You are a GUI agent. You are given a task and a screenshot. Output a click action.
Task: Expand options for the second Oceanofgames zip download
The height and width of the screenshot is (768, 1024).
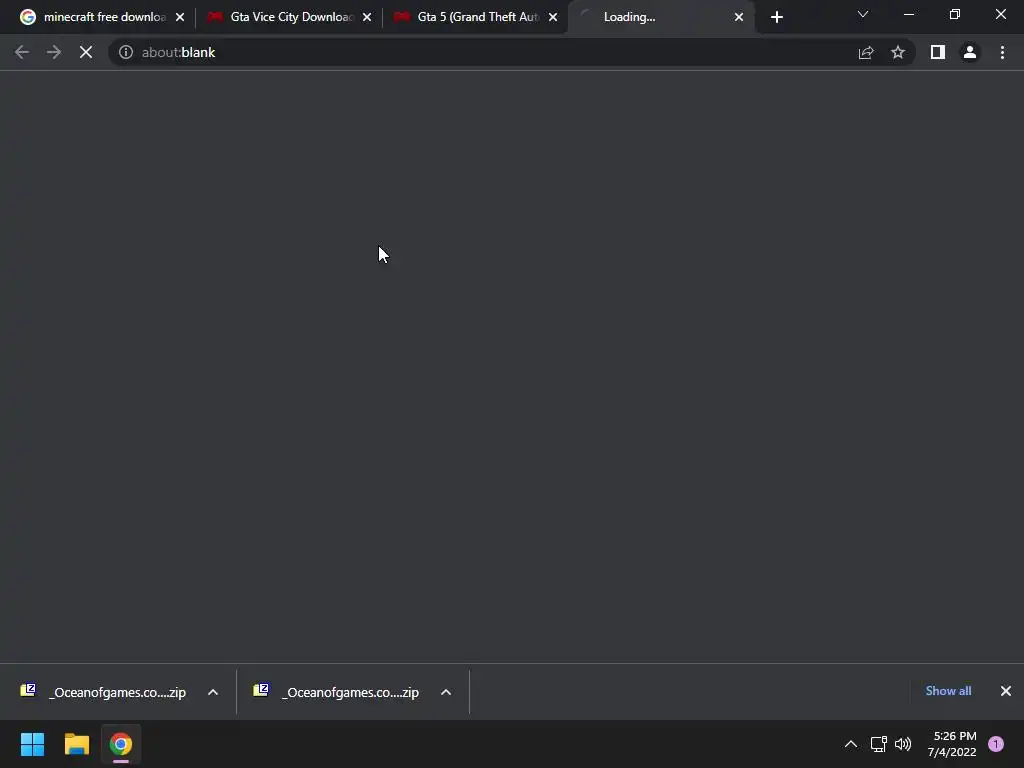[x=446, y=692]
